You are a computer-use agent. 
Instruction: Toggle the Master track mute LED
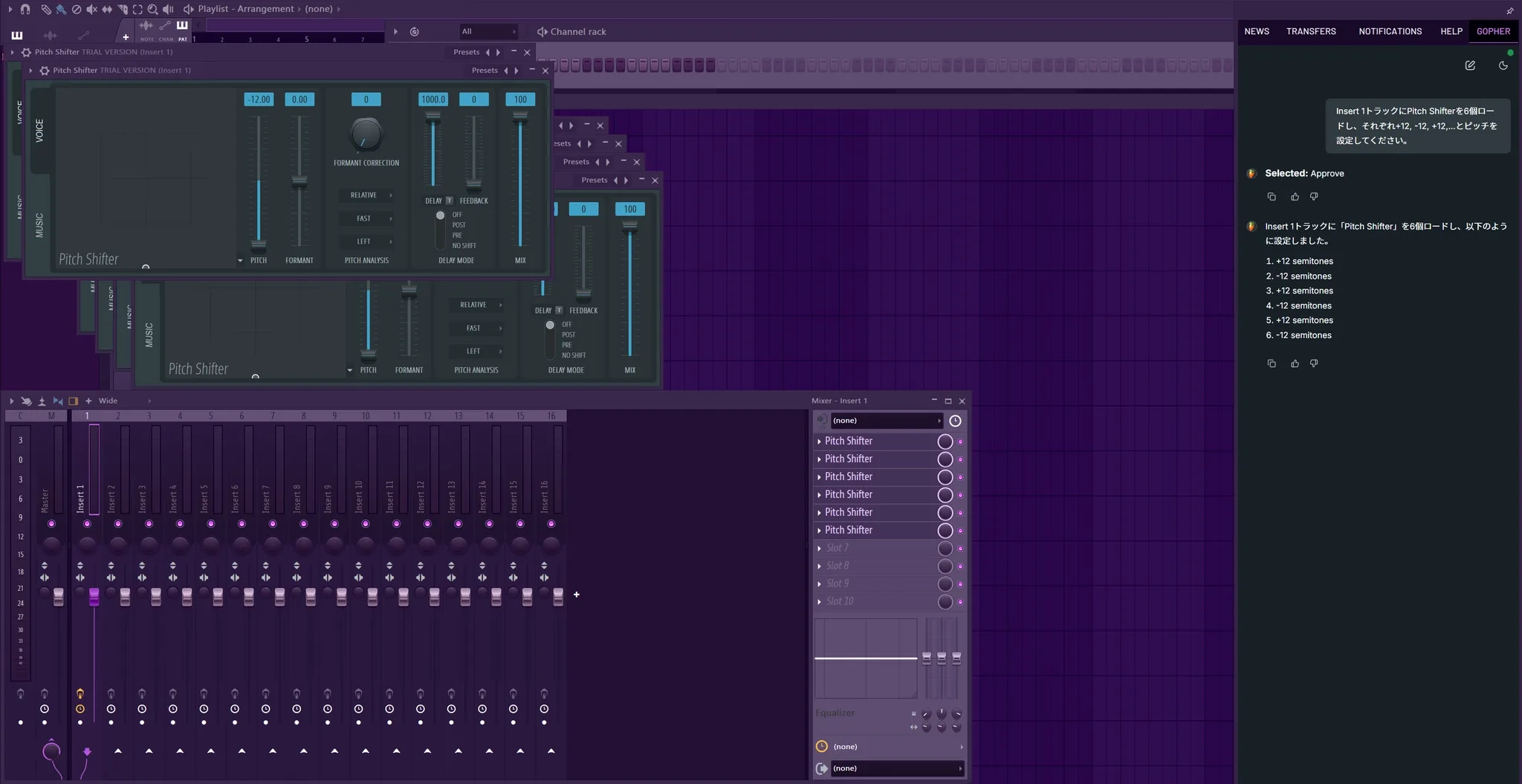click(x=51, y=524)
